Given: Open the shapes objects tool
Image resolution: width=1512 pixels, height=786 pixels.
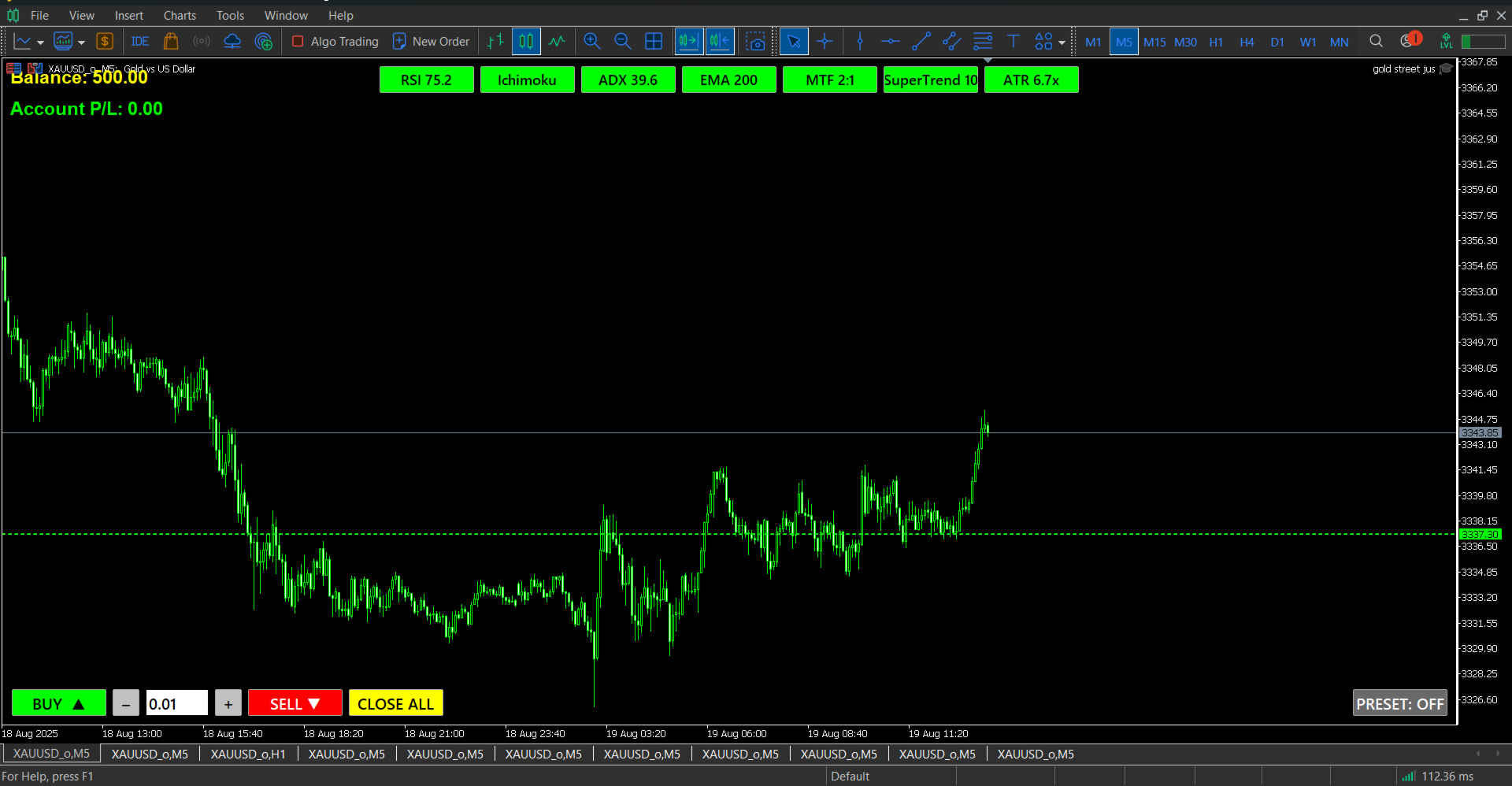Looking at the screenshot, I should click(x=1043, y=42).
